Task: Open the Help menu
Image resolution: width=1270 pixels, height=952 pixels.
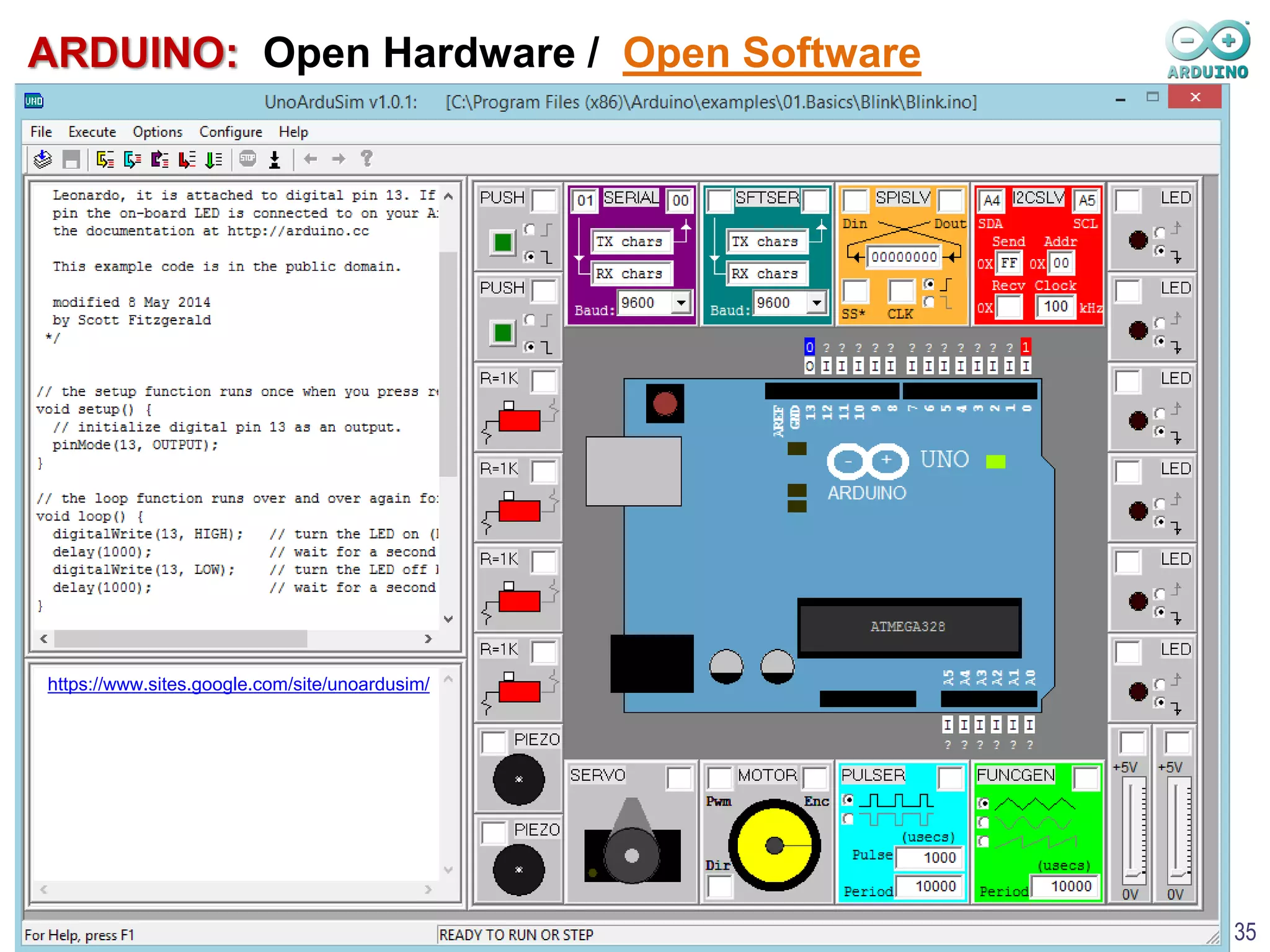Action: coord(293,132)
